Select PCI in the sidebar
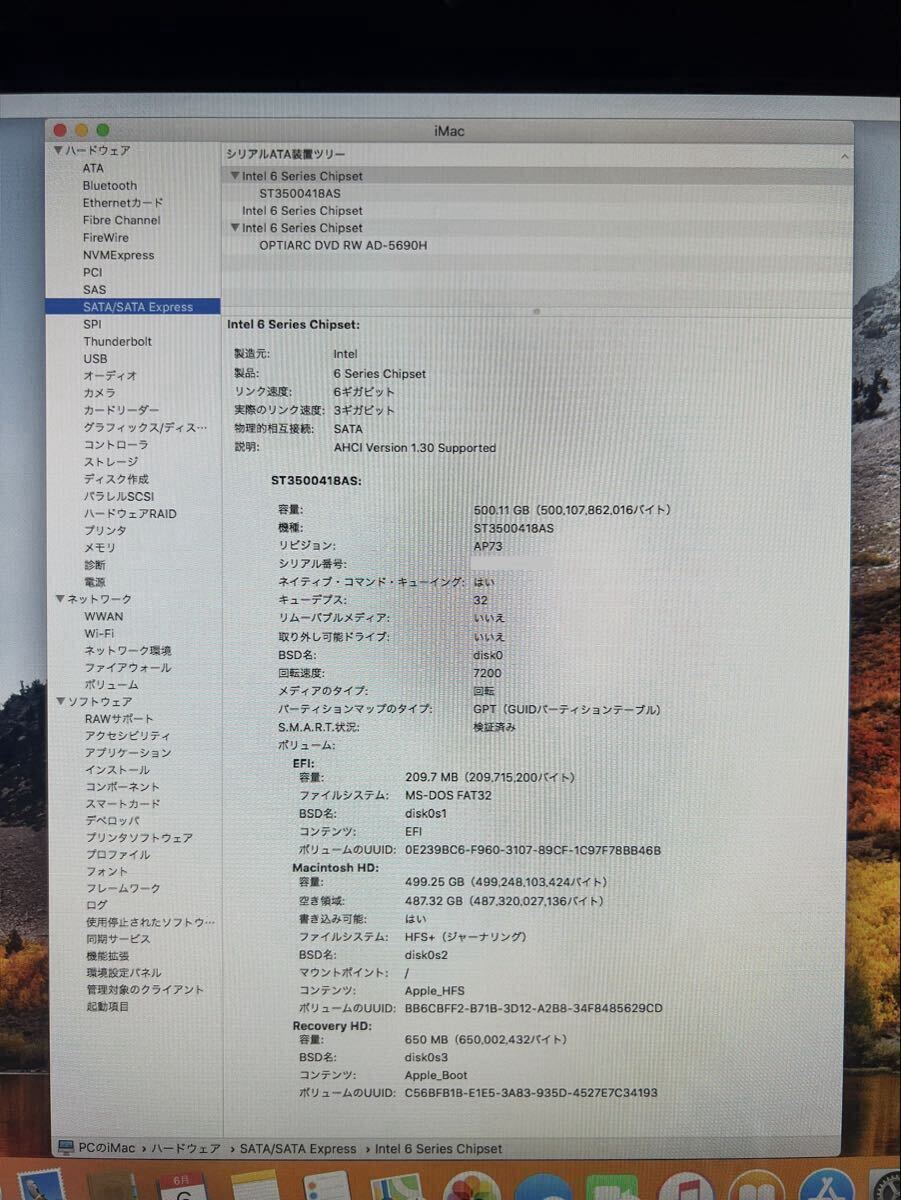 [93, 272]
